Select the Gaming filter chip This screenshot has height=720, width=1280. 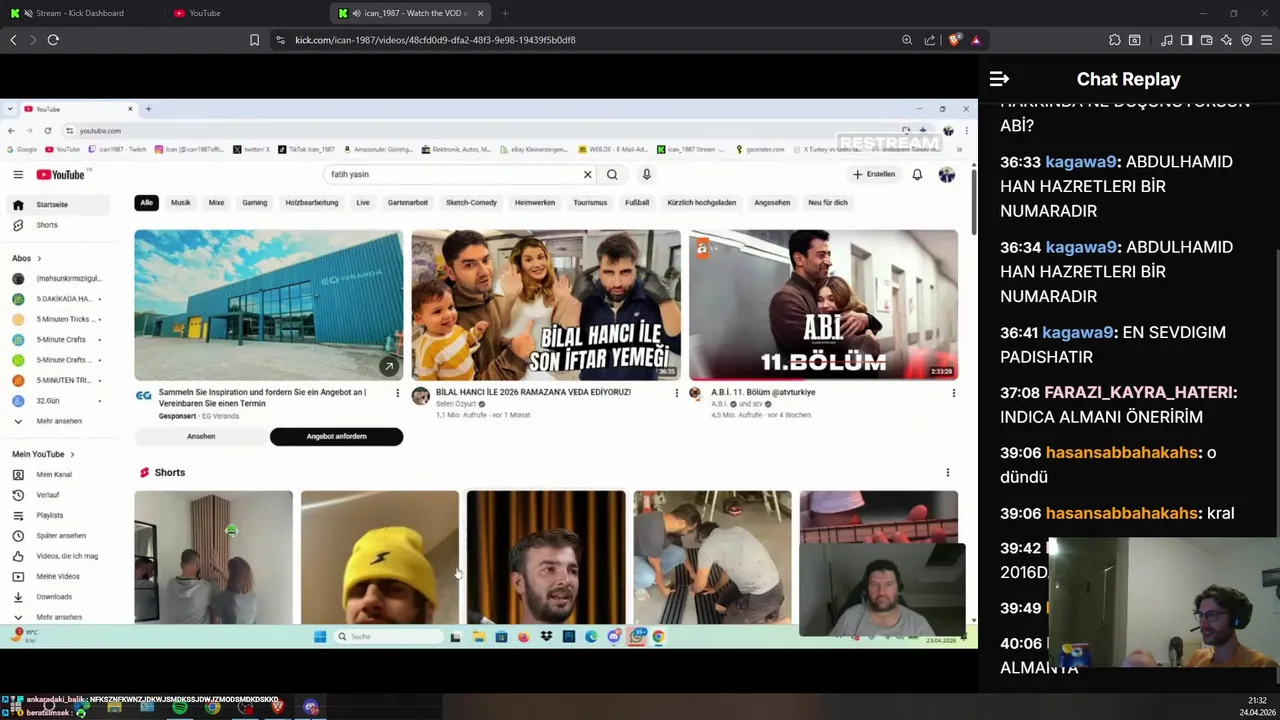click(255, 202)
